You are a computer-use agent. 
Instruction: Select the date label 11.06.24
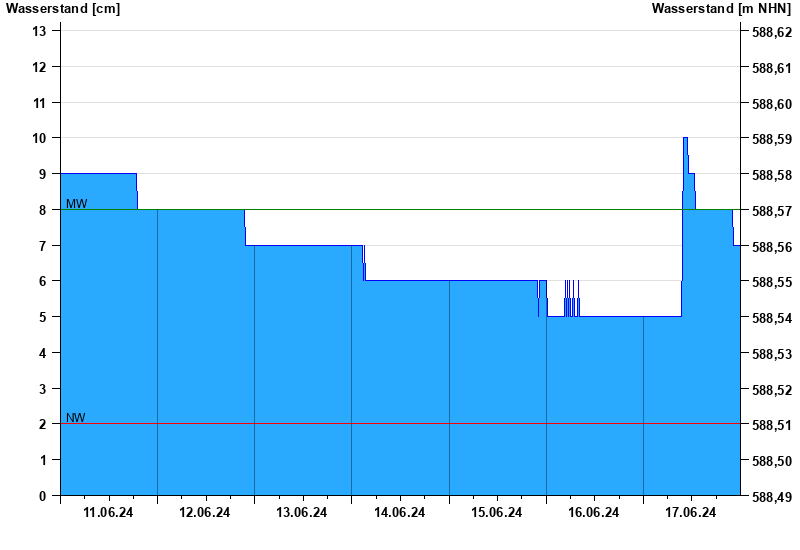pyautogui.click(x=108, y=512)
